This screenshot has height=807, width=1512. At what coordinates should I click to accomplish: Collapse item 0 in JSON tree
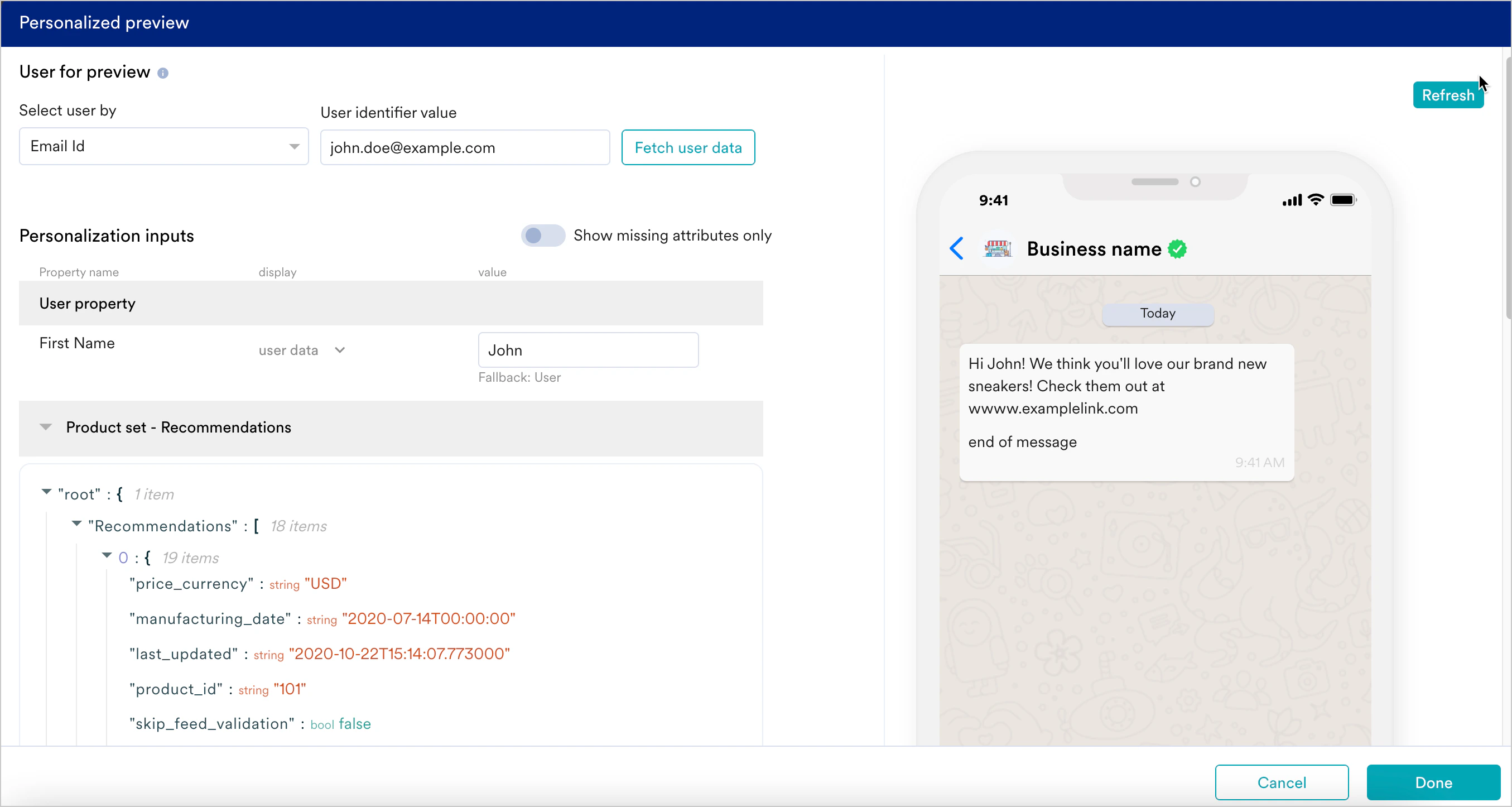[107, 555]
